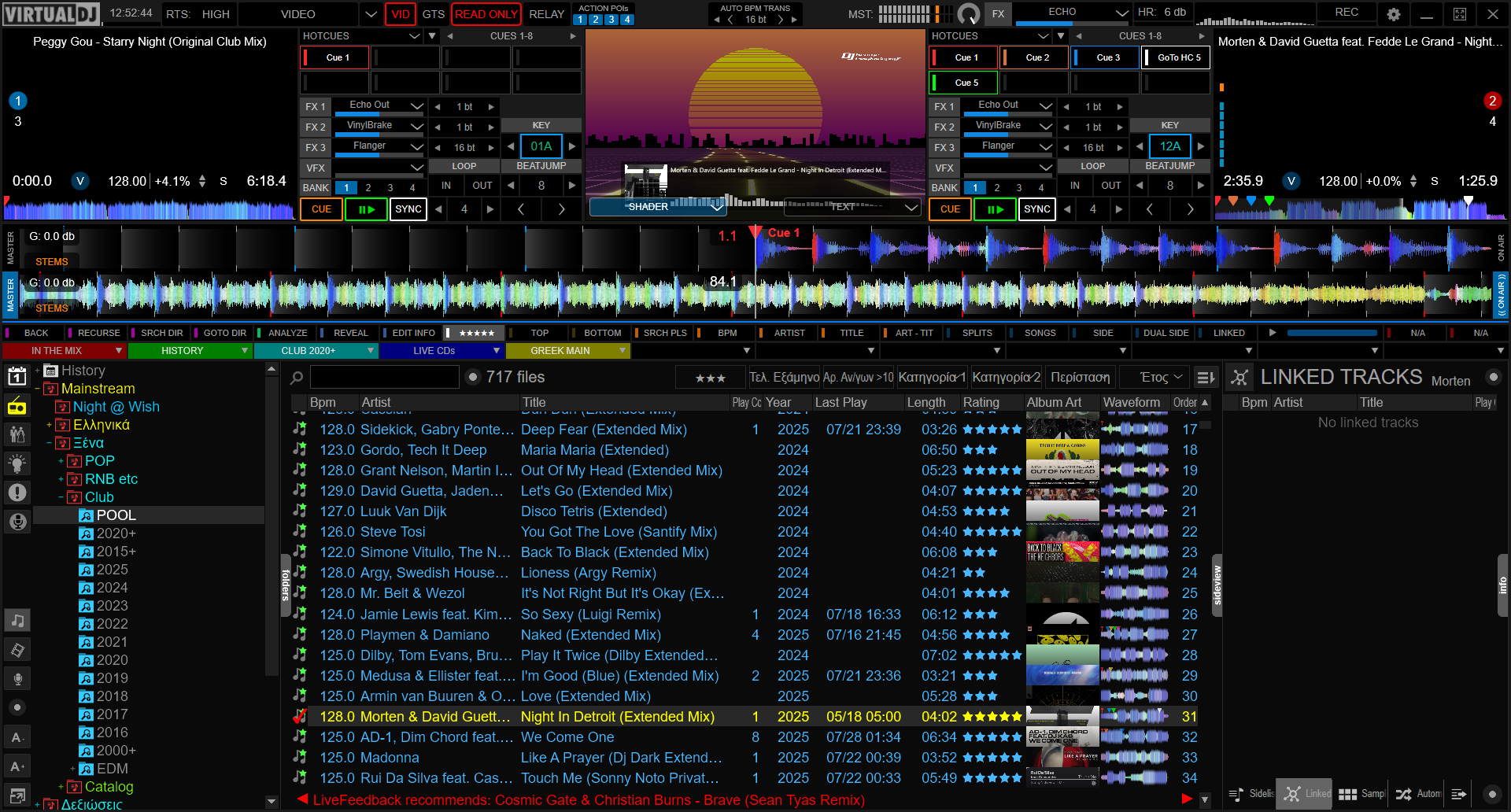Open the settings gear in the top bar

1393,14
